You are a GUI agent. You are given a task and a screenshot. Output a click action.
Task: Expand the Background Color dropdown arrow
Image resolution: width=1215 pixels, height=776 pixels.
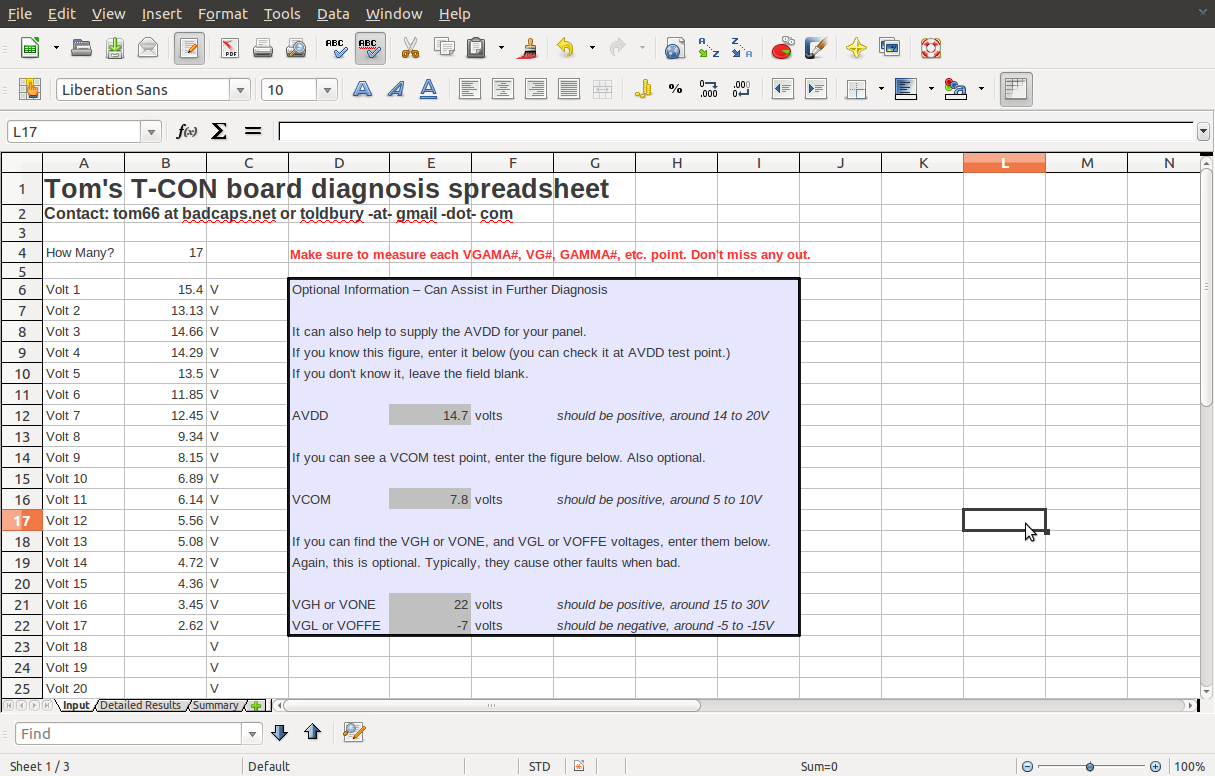[x=931, y=89]
